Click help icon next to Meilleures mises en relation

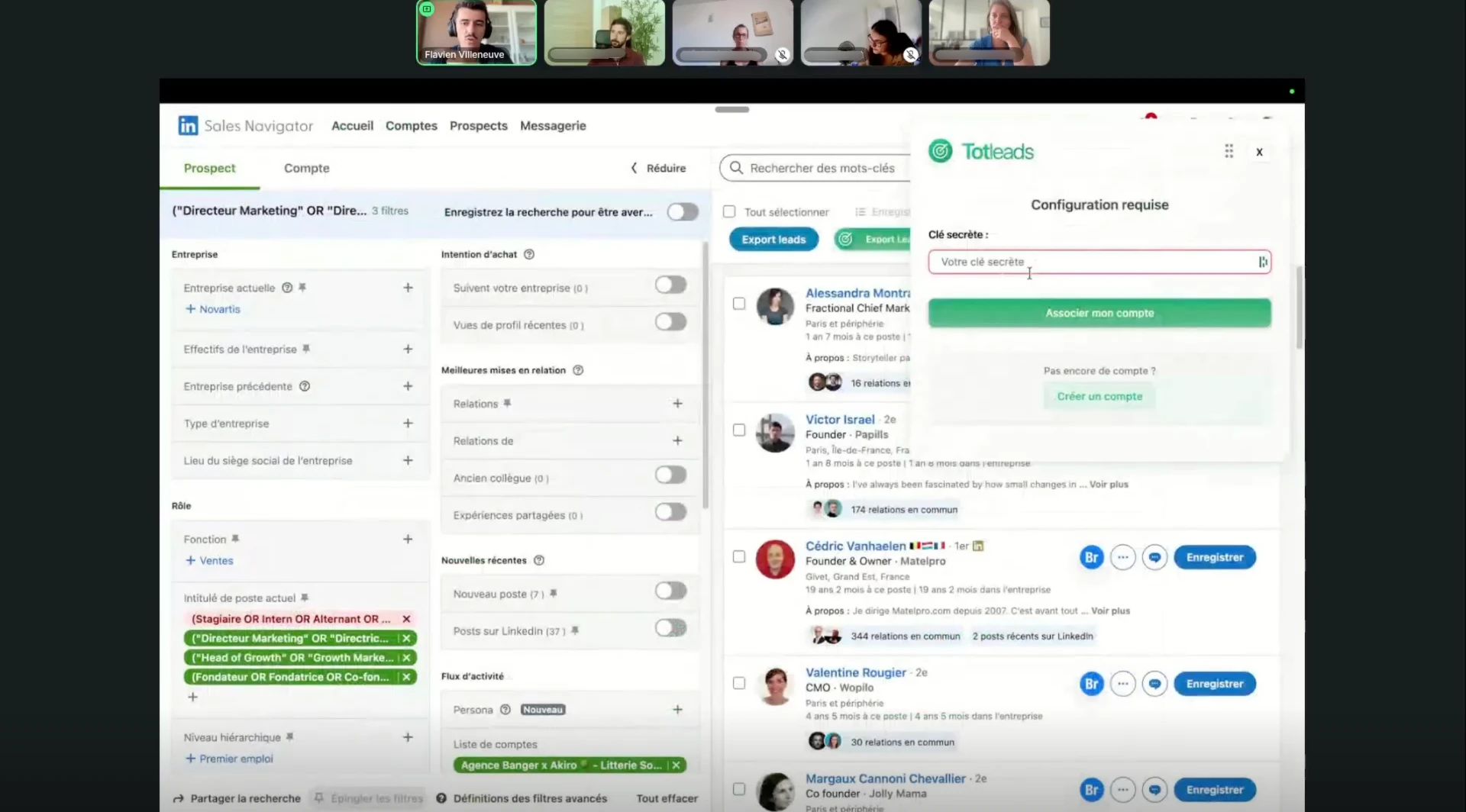coord(578,370)
